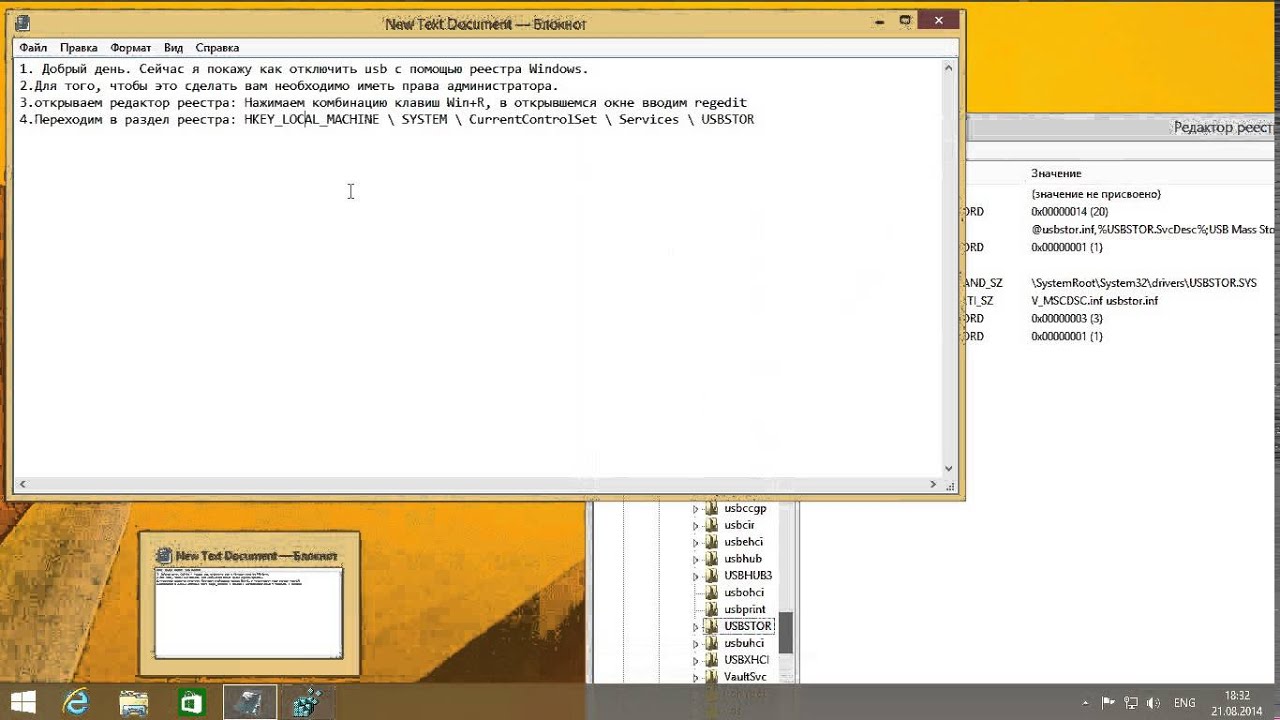Expand the usbcir registry key
The height and width of the screenshot is (720, 1280).
point(696,525)
